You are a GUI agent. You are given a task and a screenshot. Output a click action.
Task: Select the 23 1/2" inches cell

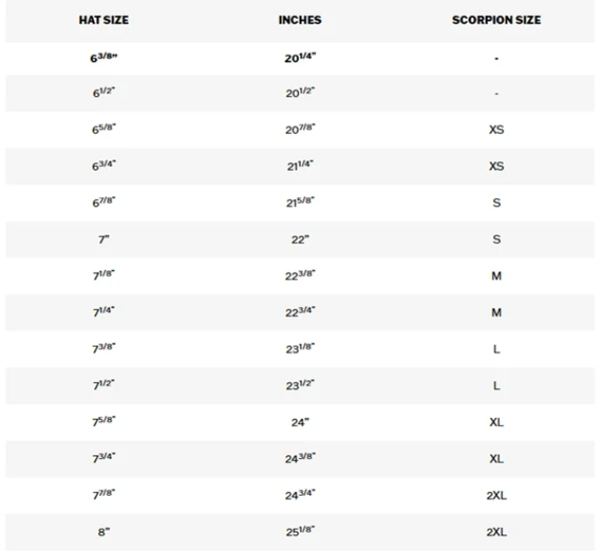(x=300, y=385)
